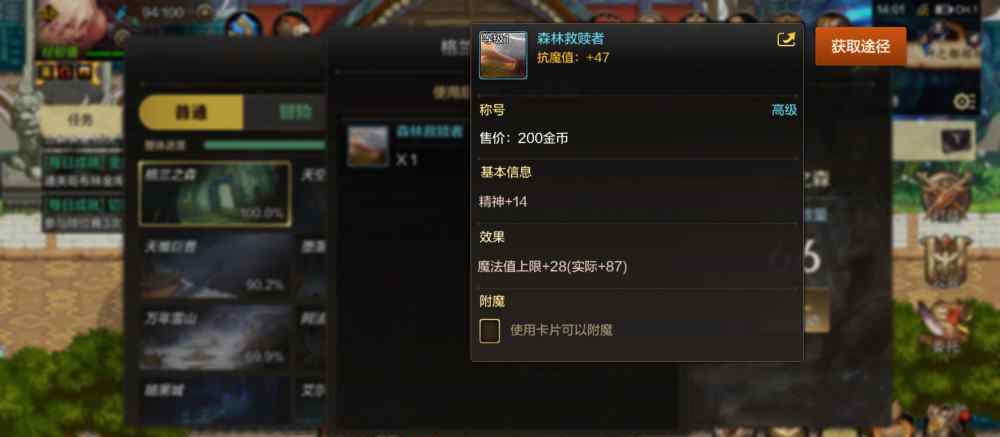Image resolution: width=1000 pixels, height=437 pixels.
Task: Select the 森林救赎者 title icon in tooltip
Action: tap(503, 55)
